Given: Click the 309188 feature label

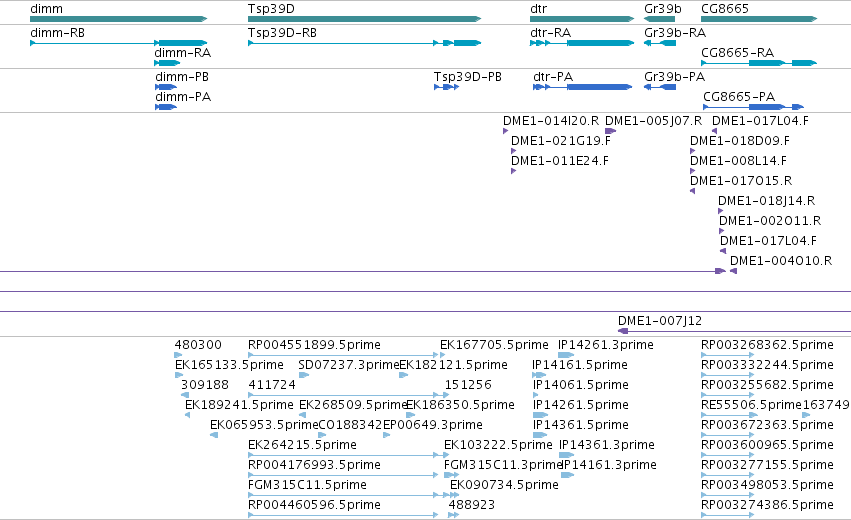Looking at the screenshot, I should point(205,385).
